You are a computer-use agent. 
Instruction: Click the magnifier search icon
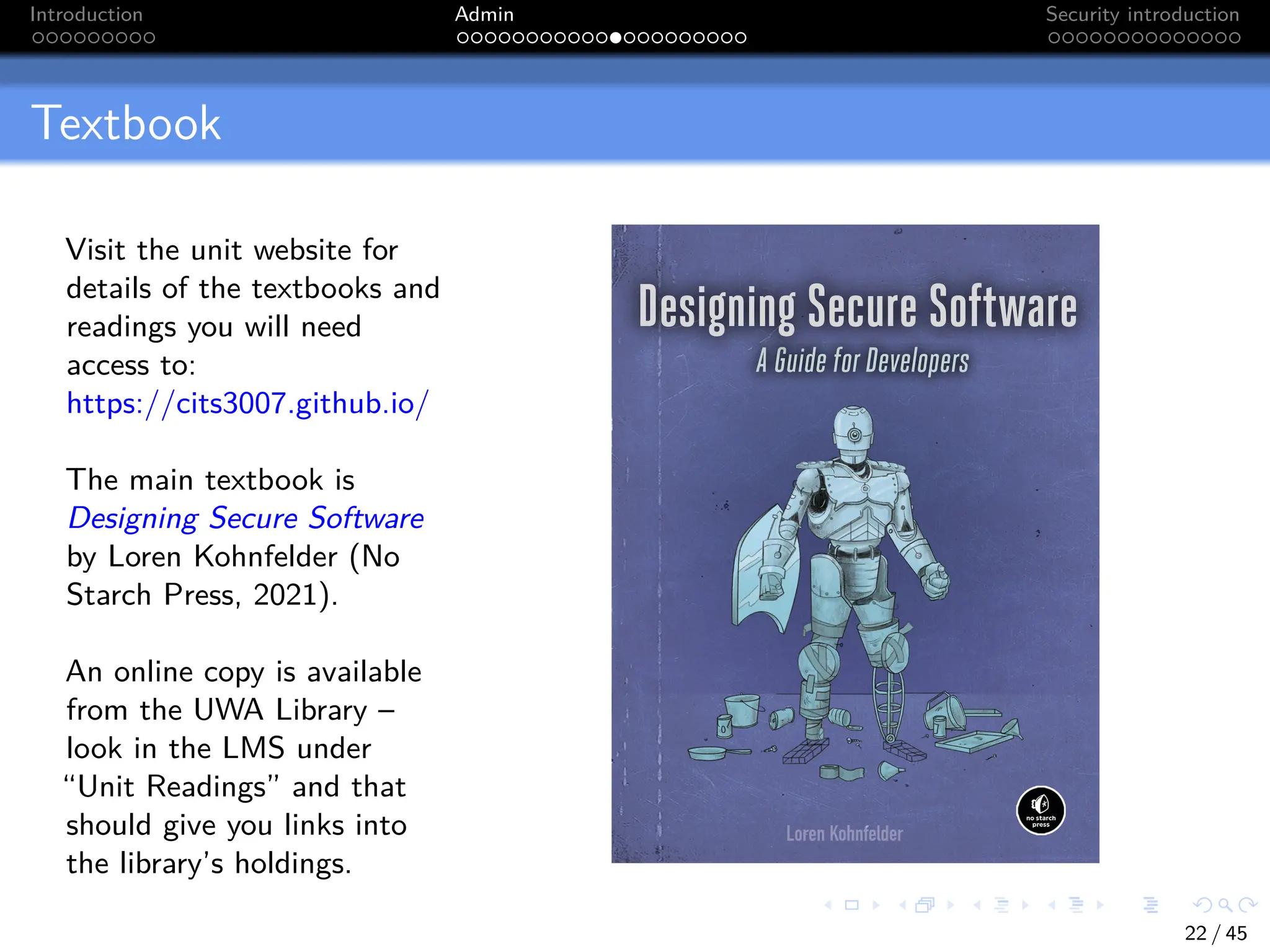pos(1225,906)
